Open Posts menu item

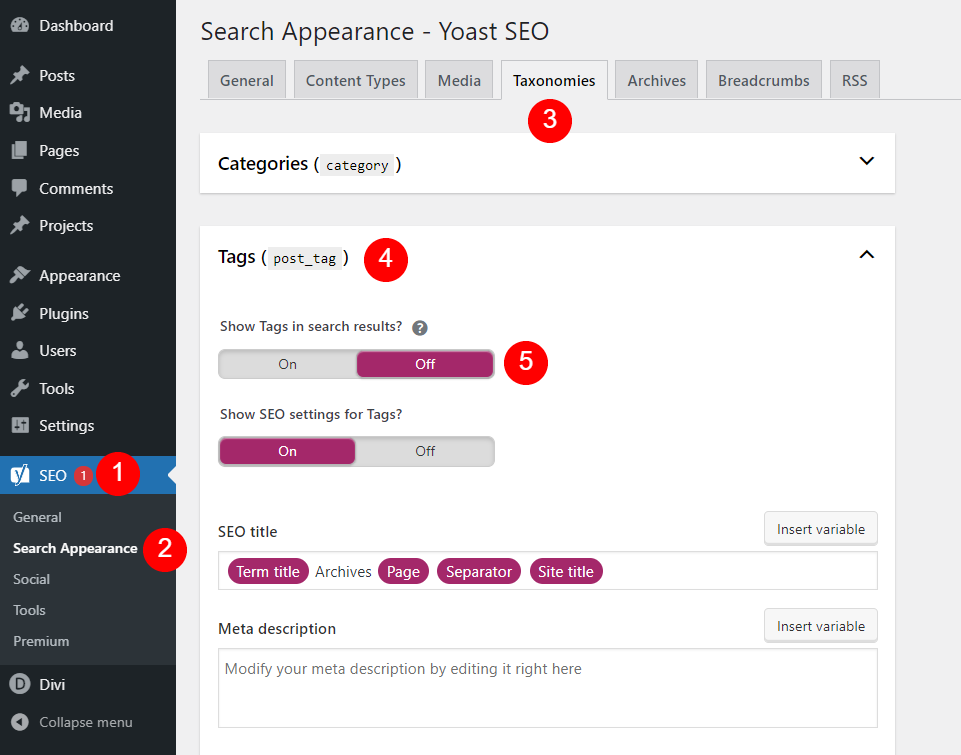[x=57, y=75]
